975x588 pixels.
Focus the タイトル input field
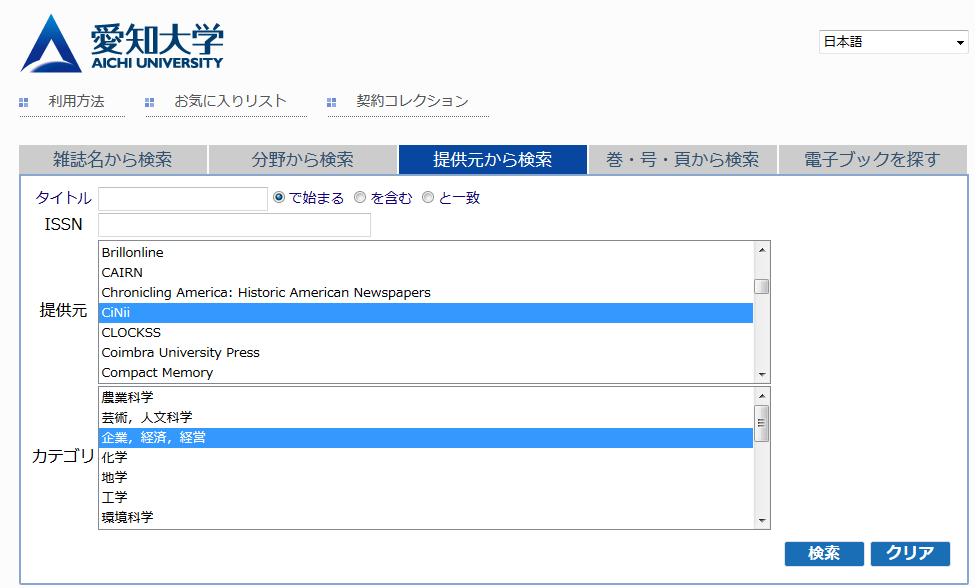183,199
